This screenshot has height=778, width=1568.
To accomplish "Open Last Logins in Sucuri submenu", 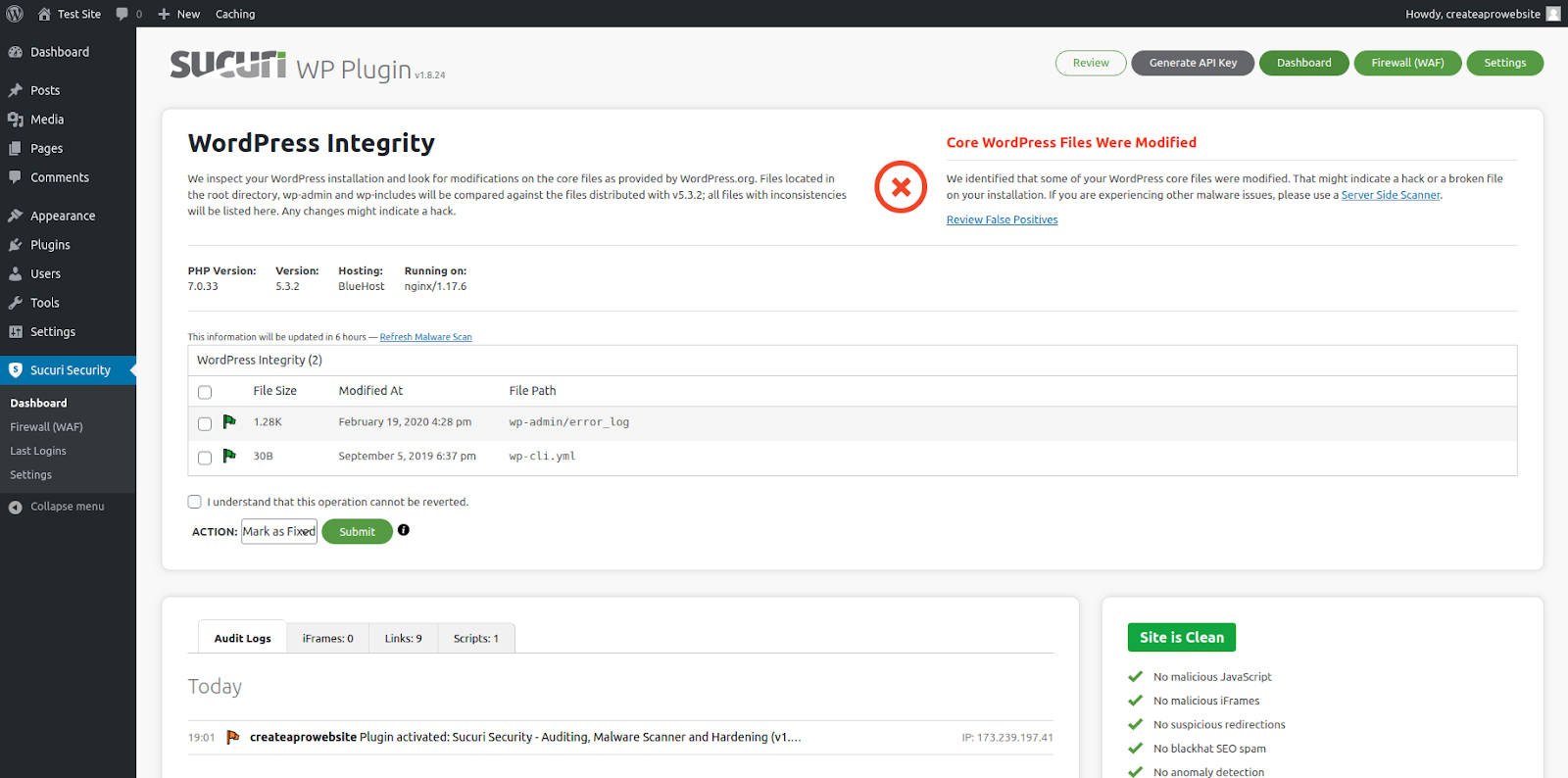I will pos(38,451).
